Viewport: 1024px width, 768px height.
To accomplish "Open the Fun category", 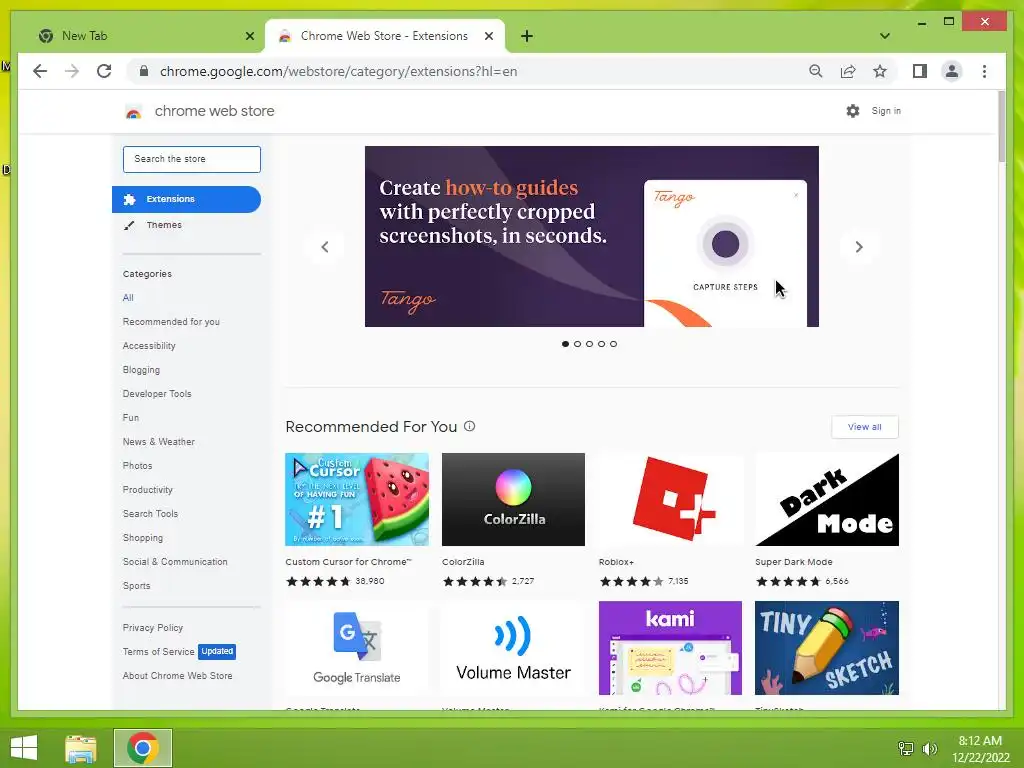I will point(131,418).
